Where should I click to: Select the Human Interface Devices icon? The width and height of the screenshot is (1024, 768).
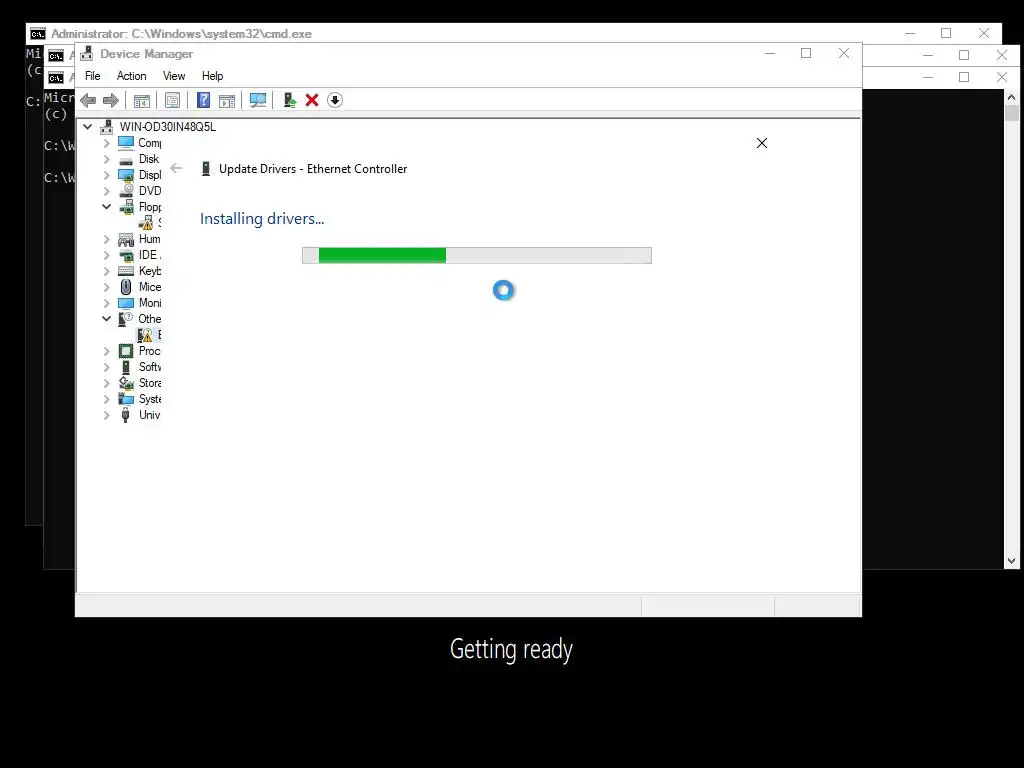126,239
